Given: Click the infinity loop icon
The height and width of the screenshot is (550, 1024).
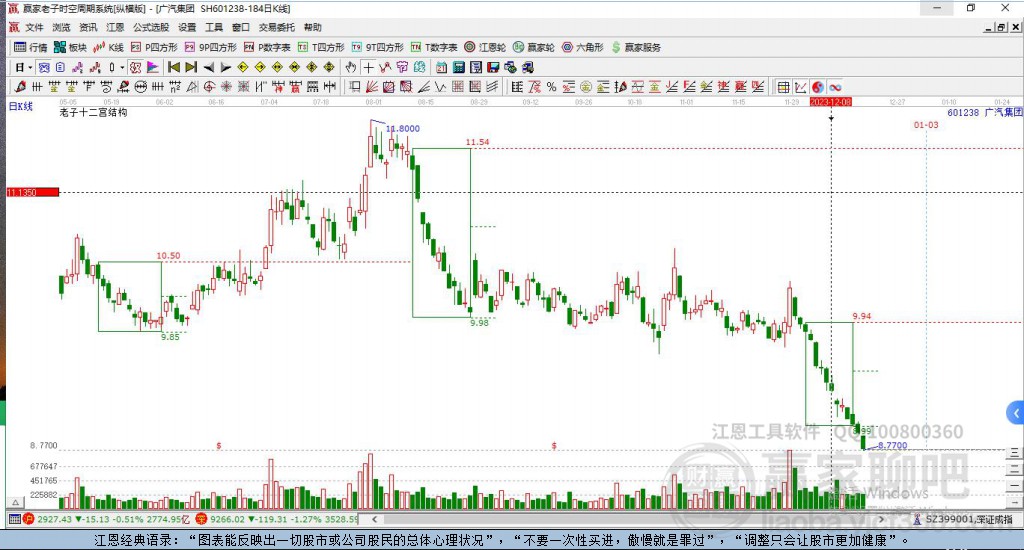Looking at the screenshot, I should (835, 87).
